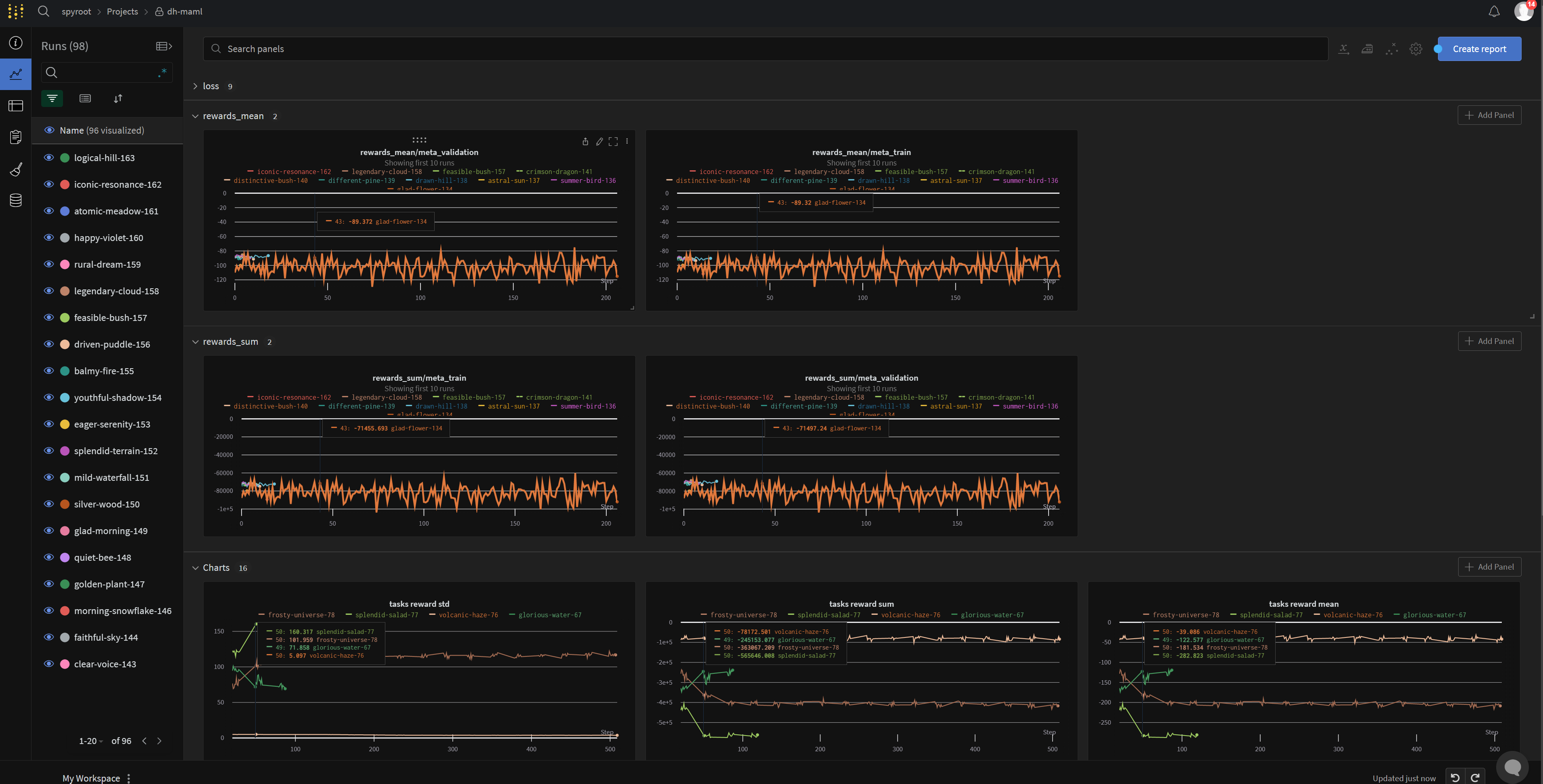Screen dimensions: 1543x784
Task: Click the iconic-resonance-162 red color swatch
Action: [x=65, y=184]
